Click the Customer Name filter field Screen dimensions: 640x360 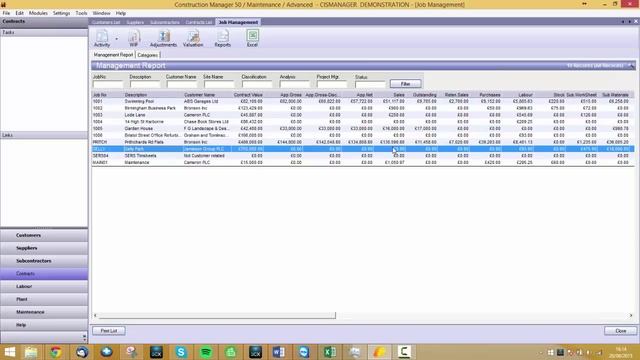pyautogui.click(x=182, y=84)
